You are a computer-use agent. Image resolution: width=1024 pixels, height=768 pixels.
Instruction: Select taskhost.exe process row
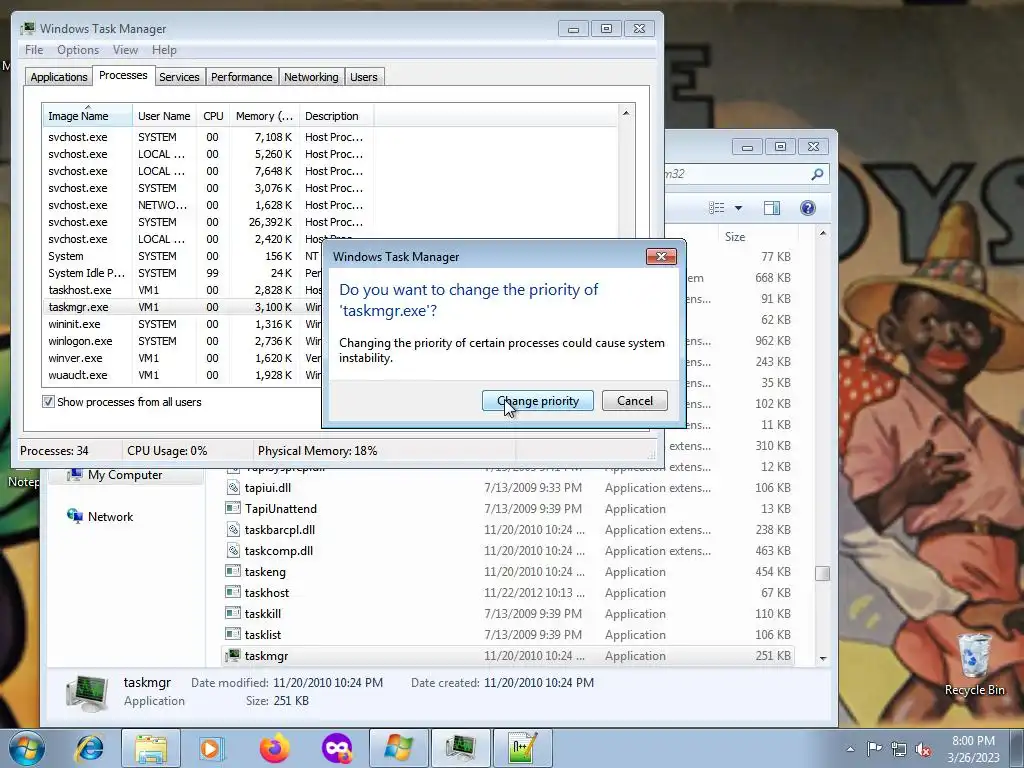[182, 290]
